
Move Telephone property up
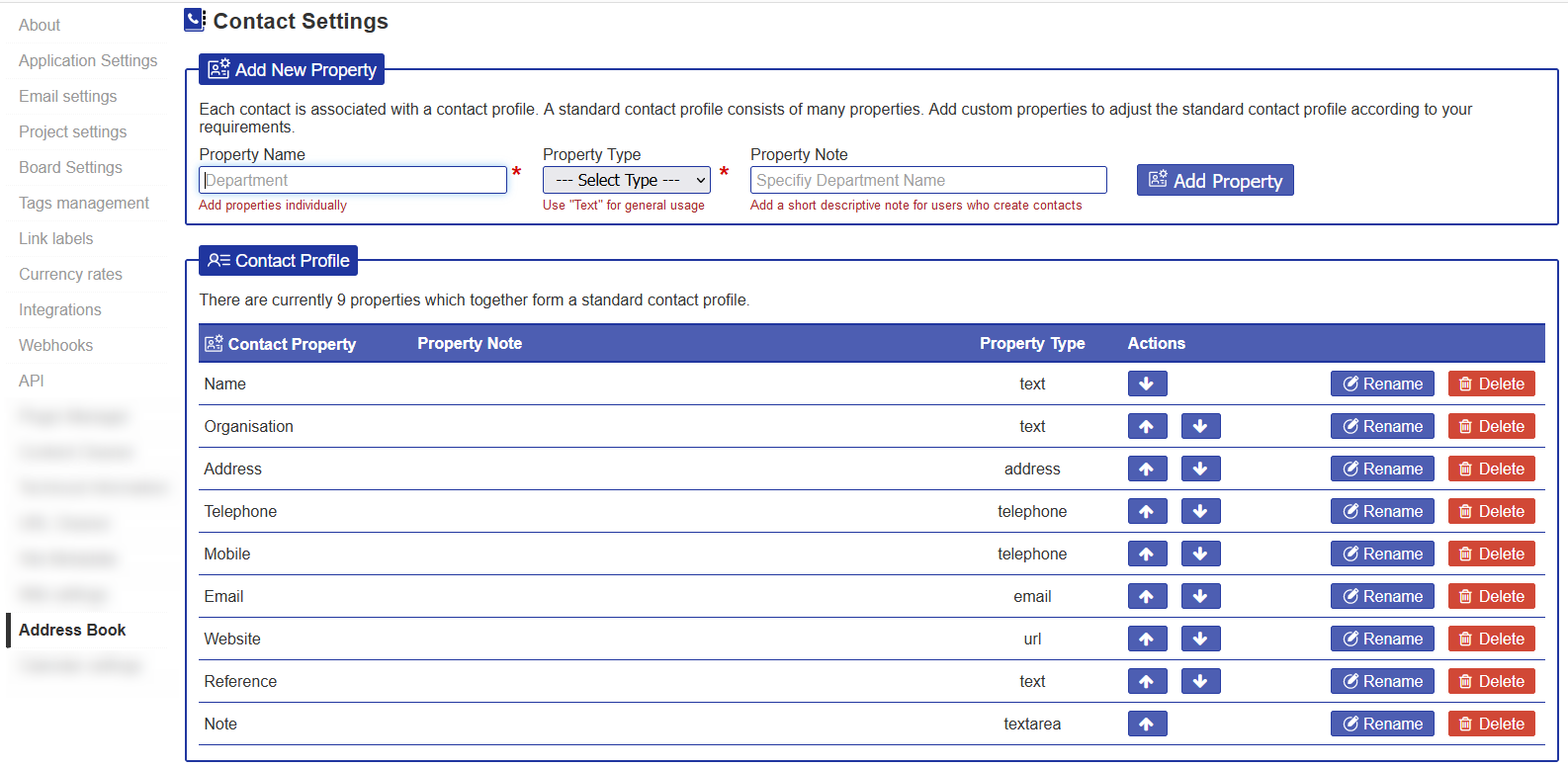(x=1147, y=511)
